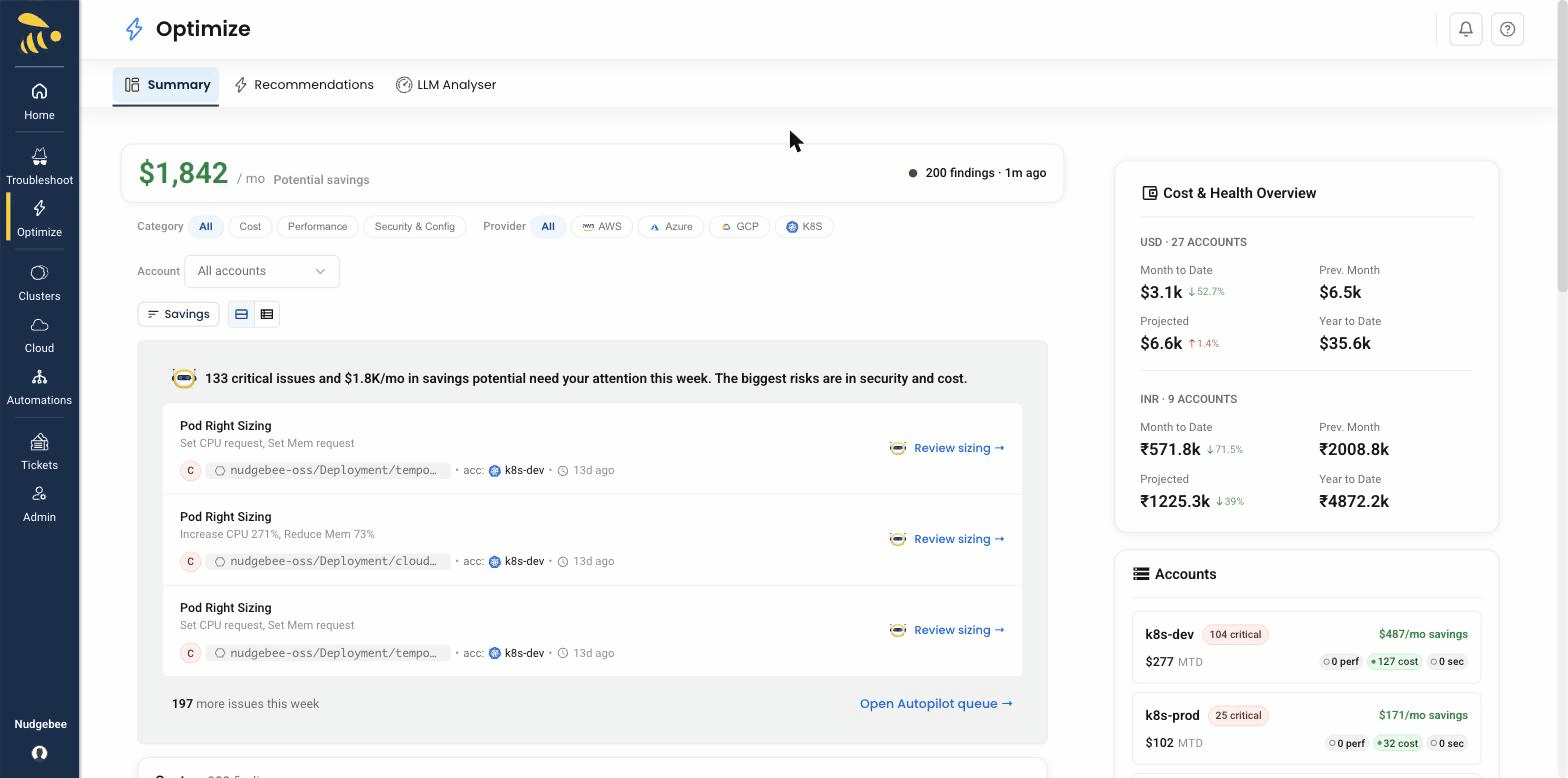Screen dimensions: 1568x778
Task: Filter by Performance category
Action: [317, 227]
